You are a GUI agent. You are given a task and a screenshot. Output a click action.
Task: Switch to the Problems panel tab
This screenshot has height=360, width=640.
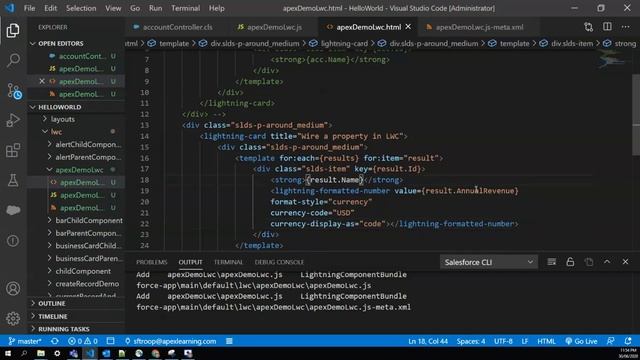pos(151,262)
